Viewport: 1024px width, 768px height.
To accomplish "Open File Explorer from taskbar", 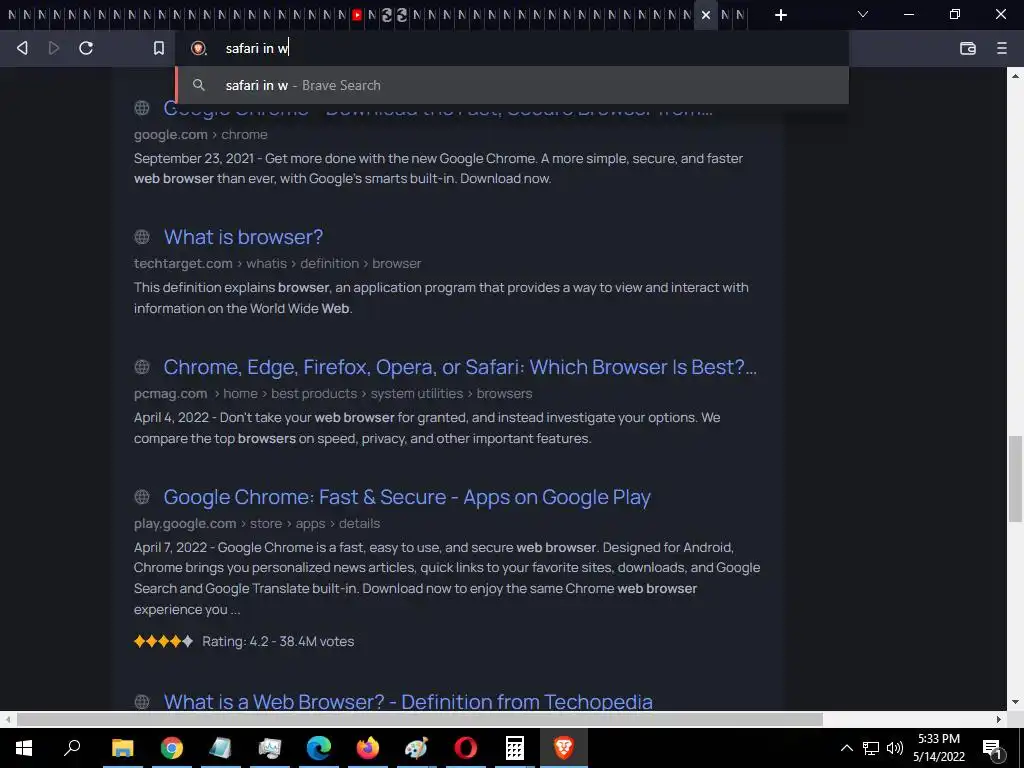I will [122, 748].
